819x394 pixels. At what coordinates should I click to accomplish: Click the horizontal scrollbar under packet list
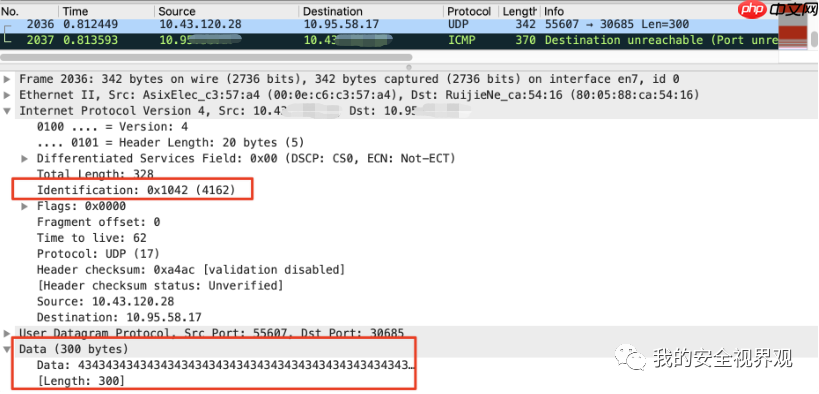(206, 57)
